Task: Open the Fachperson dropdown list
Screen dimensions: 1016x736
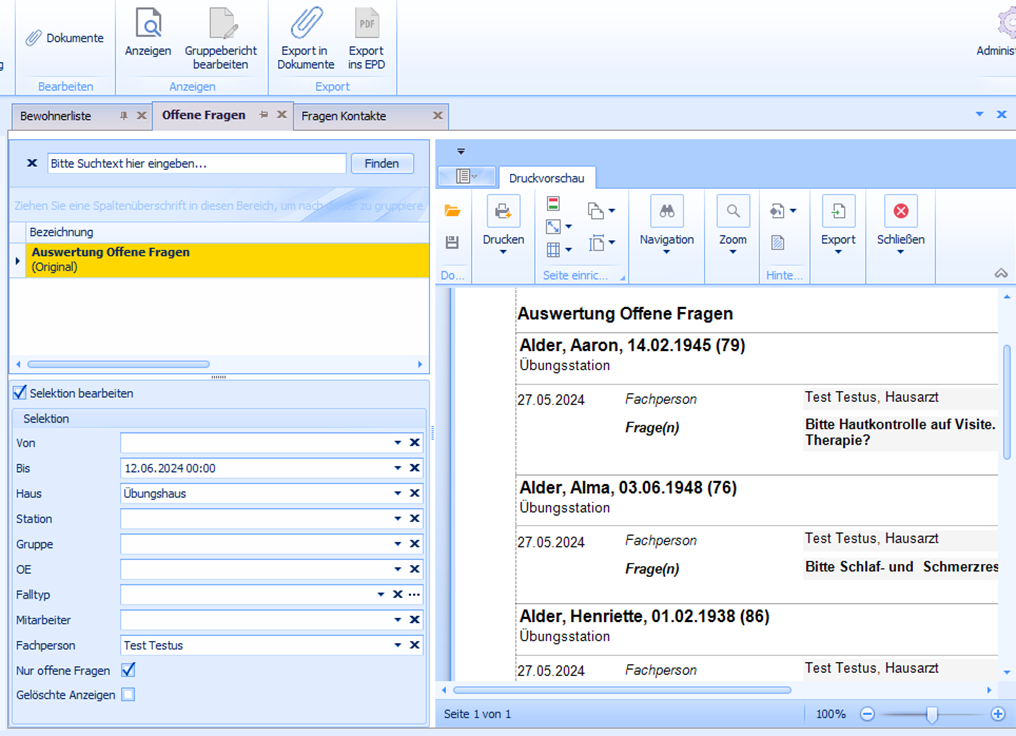Action: click(398, 646)
